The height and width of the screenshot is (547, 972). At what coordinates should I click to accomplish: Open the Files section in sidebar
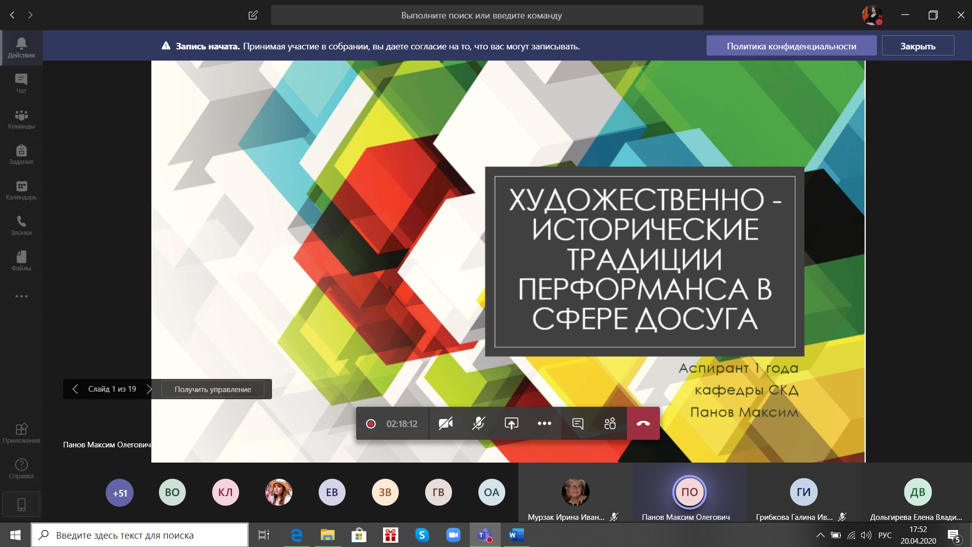pyautogui.click(x=21, y=261)
